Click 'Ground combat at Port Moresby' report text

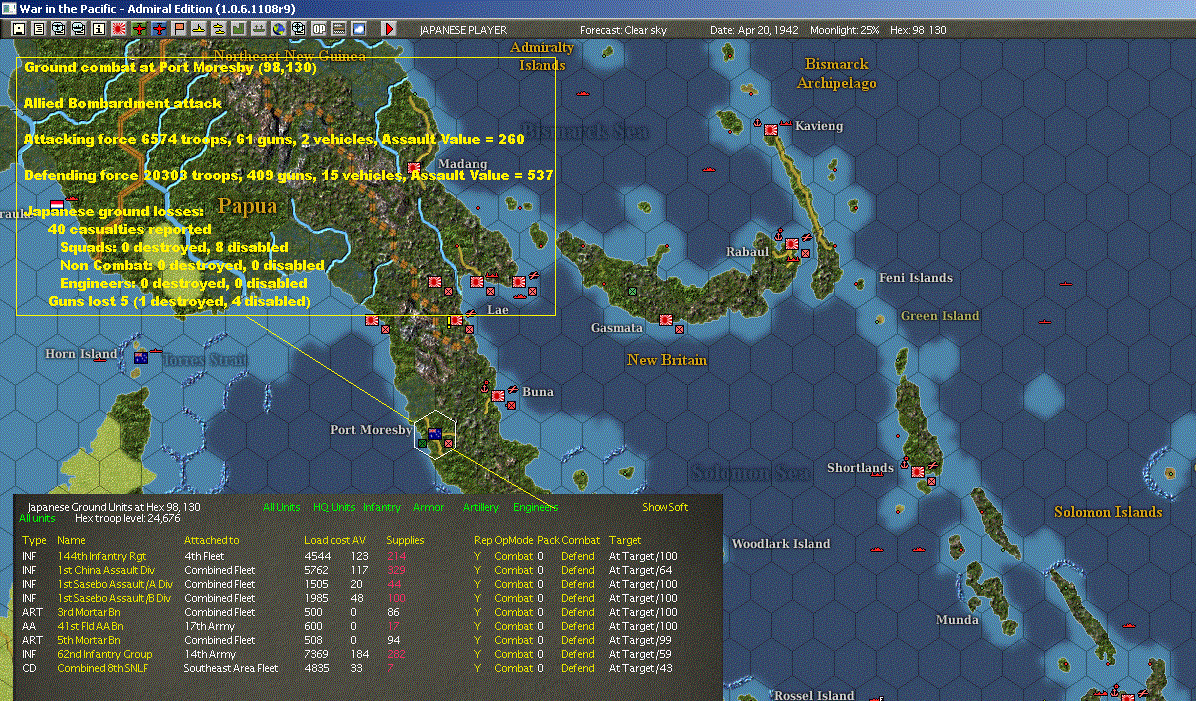(170, 67)
